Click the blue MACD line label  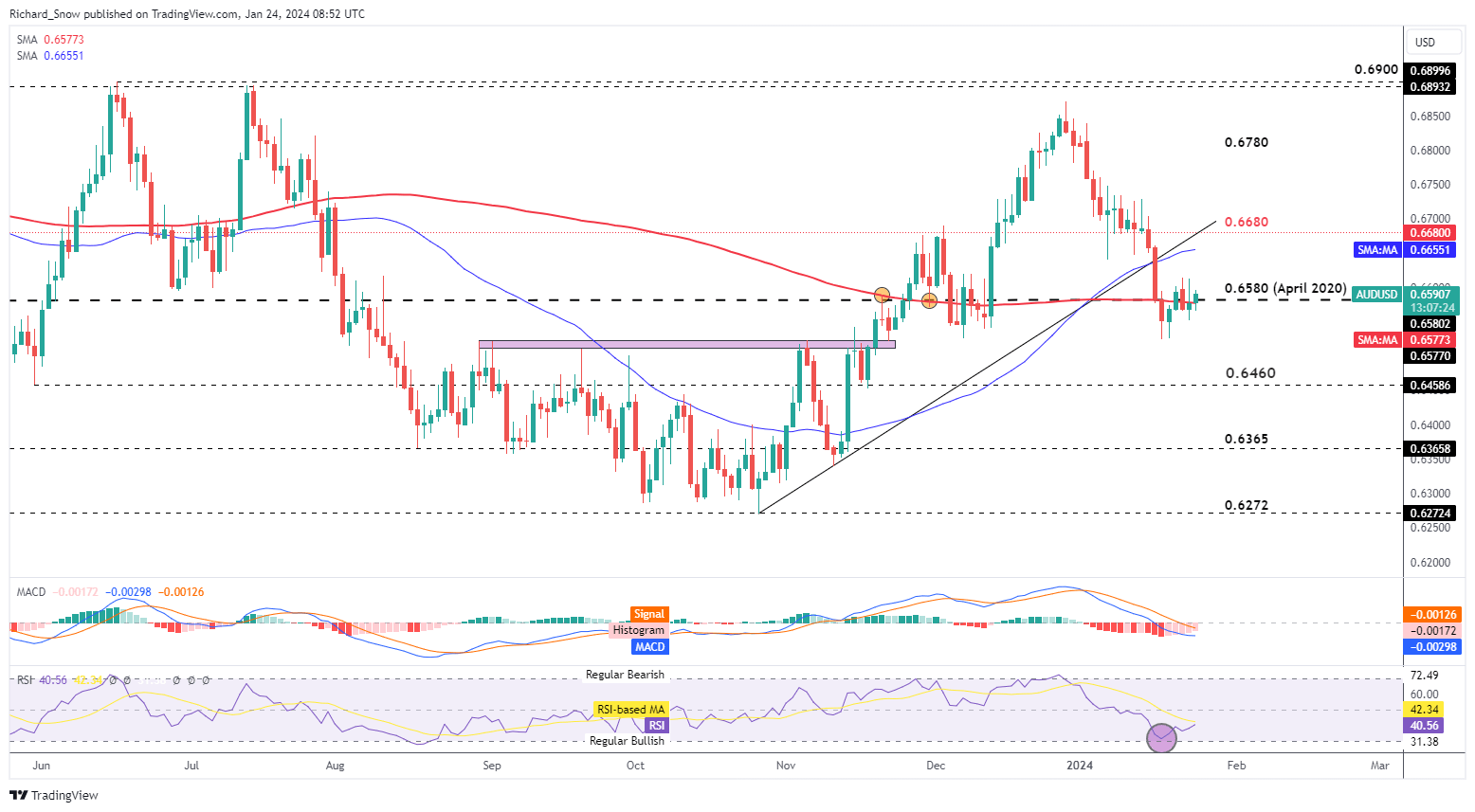(650, 646)
